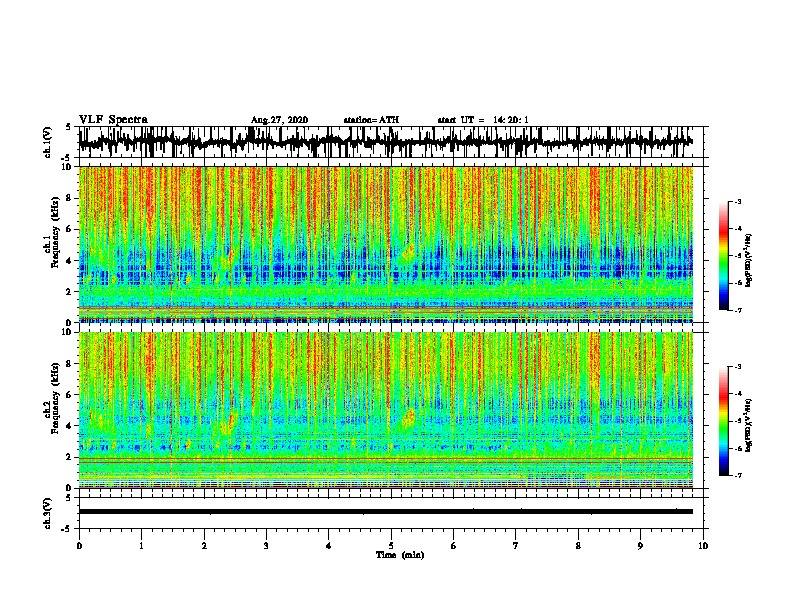This screenshot has height=612, width=792.
Task: Click the 'ch.1(V)' axis label
Action: 47,142
